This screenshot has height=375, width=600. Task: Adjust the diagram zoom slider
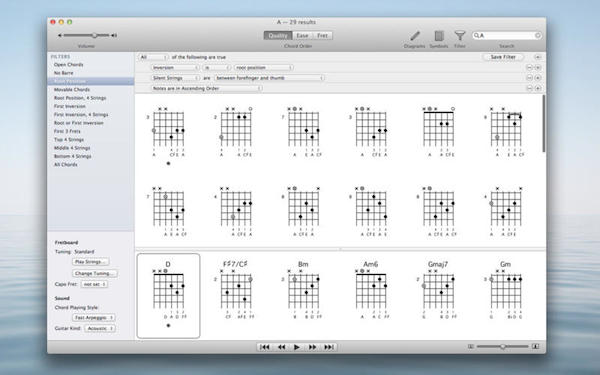(x=503, y=346)
